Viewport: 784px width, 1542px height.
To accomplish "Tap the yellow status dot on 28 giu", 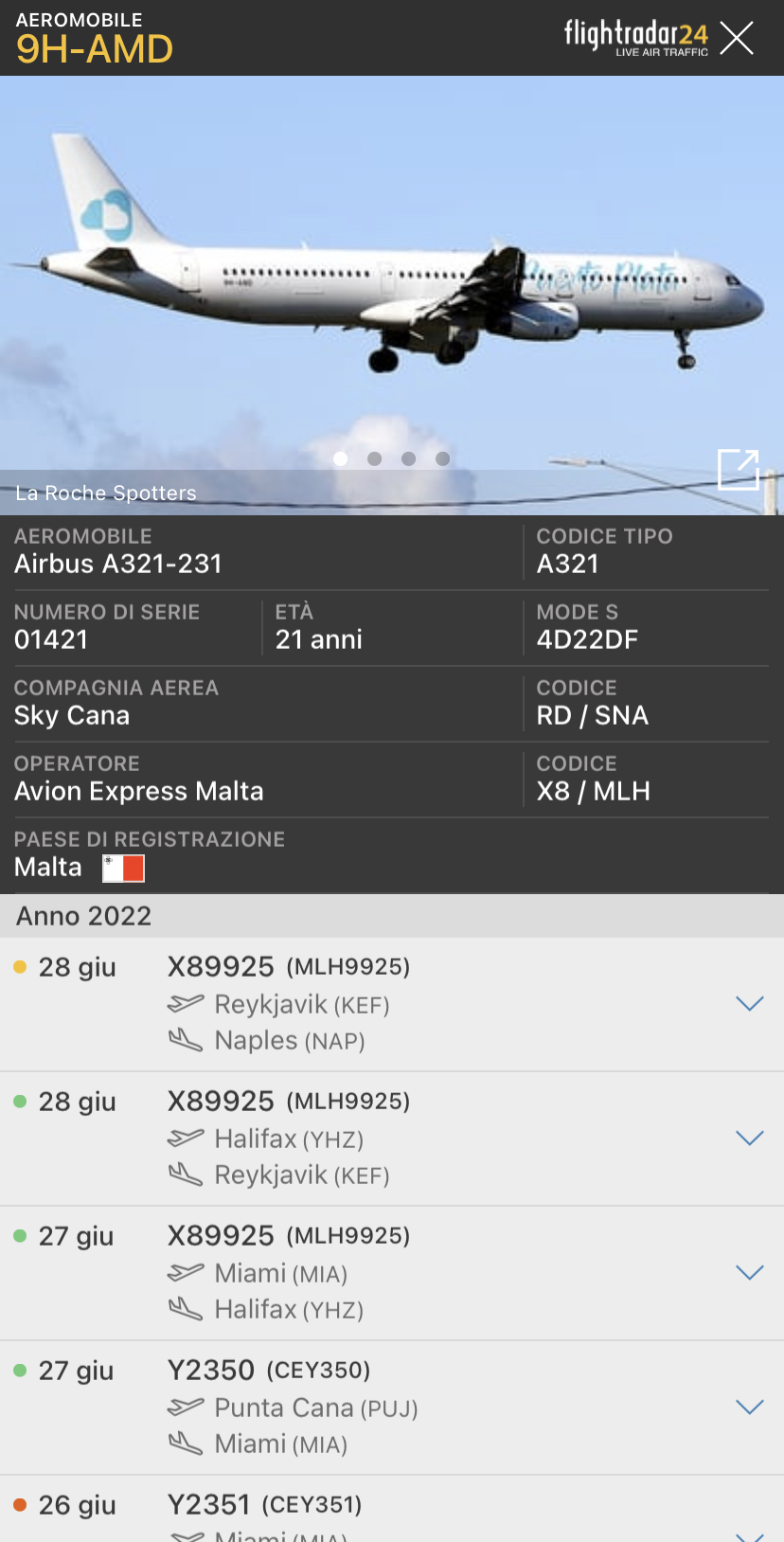I will pyautogui.click(x=20, y=967).
